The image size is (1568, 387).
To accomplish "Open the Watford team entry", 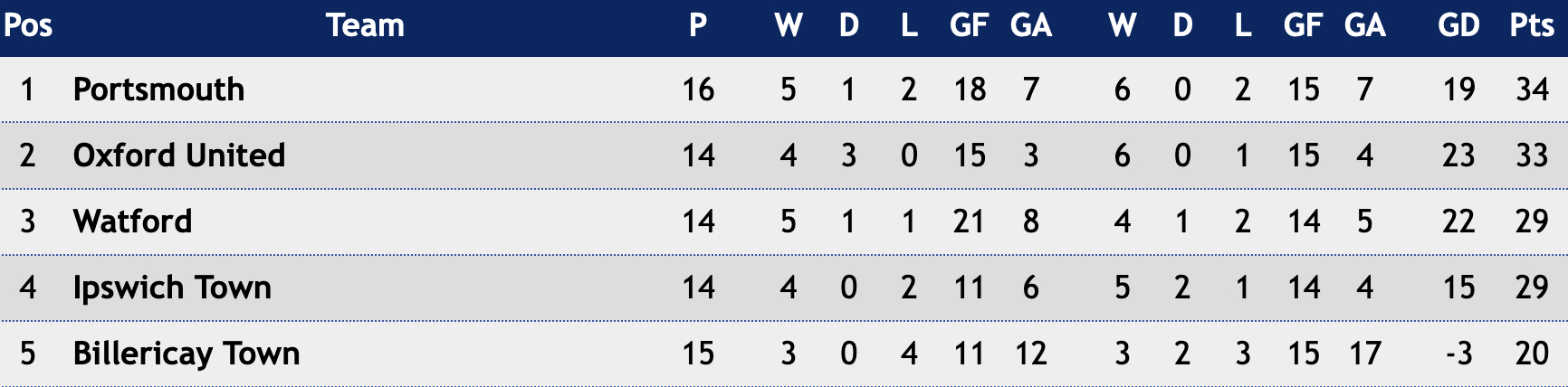I will coord(132,222).
